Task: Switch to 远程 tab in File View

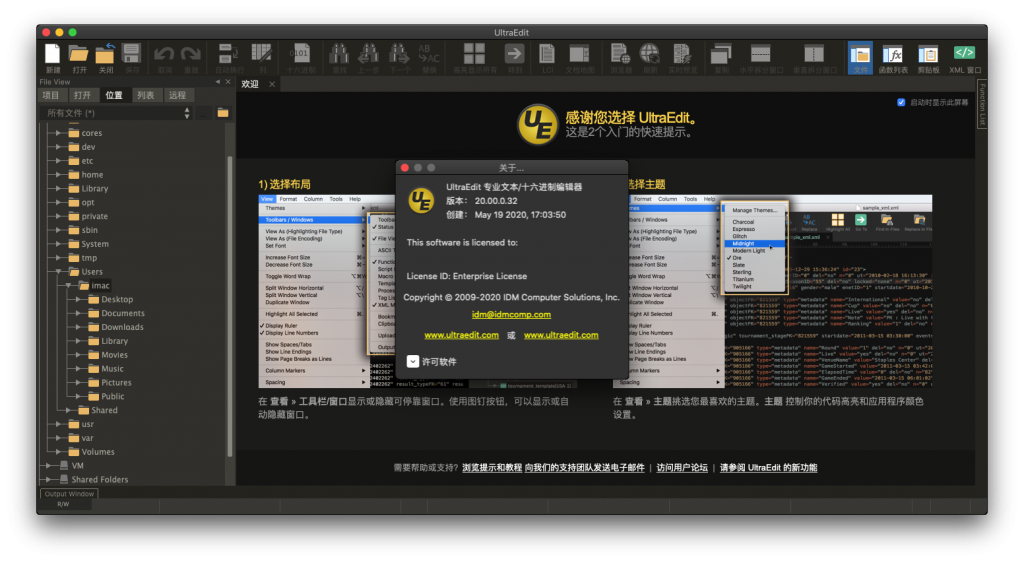Action: 177,95
